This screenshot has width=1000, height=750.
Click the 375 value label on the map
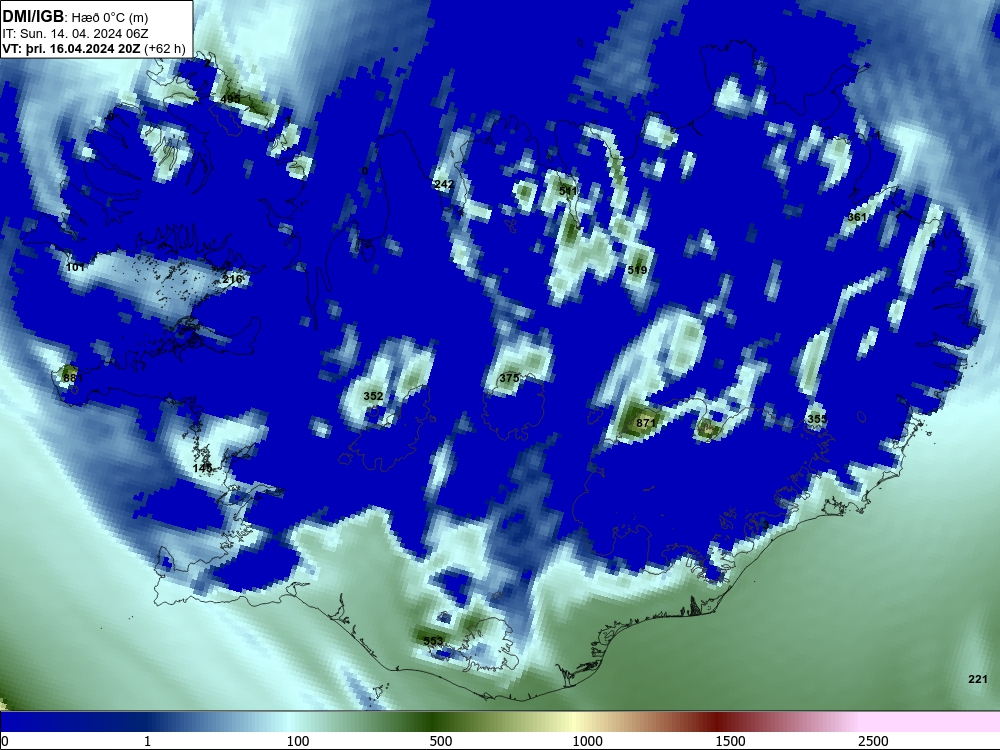tap(509, 378)
